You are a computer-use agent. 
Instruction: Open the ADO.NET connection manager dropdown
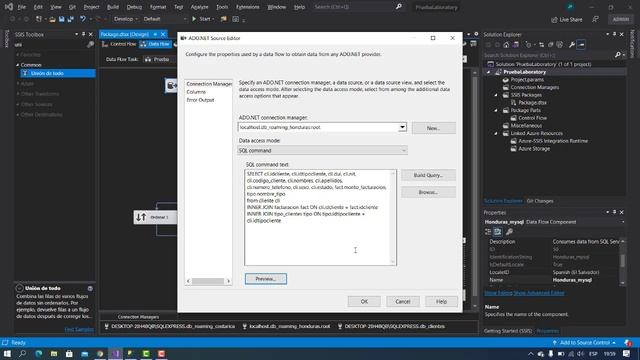[402, 127]
